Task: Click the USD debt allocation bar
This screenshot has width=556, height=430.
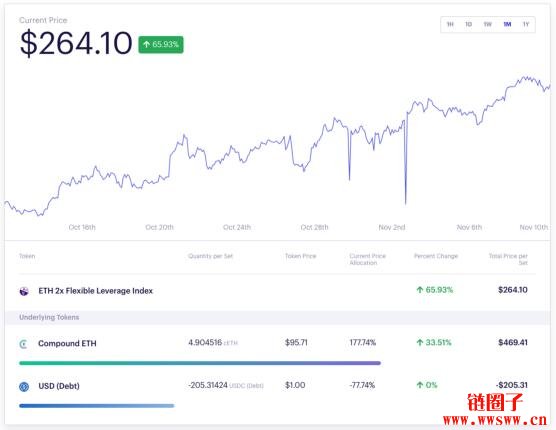Action: click(x=97, y=406)
